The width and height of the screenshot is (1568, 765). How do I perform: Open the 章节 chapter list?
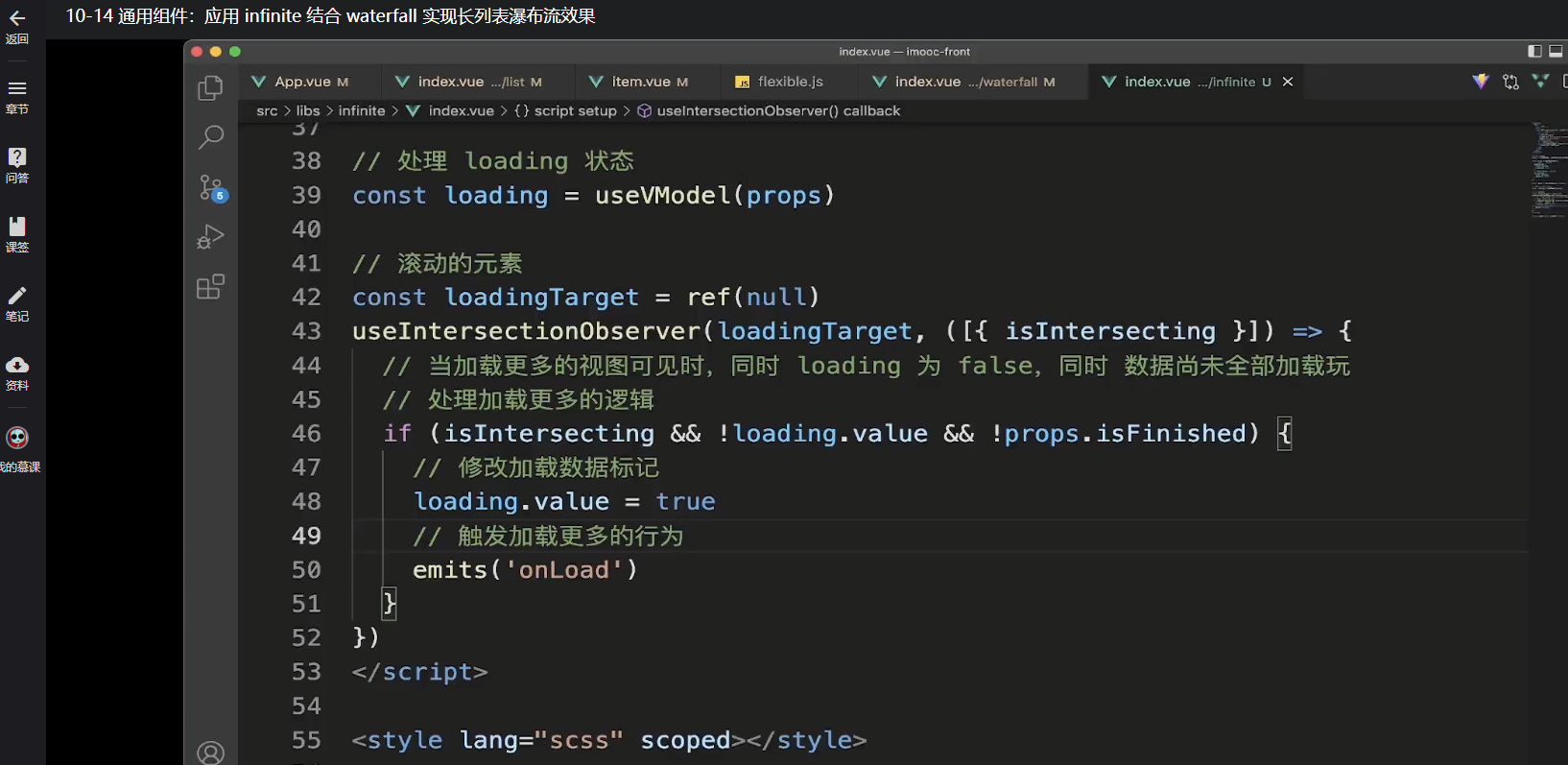[17, 97]
